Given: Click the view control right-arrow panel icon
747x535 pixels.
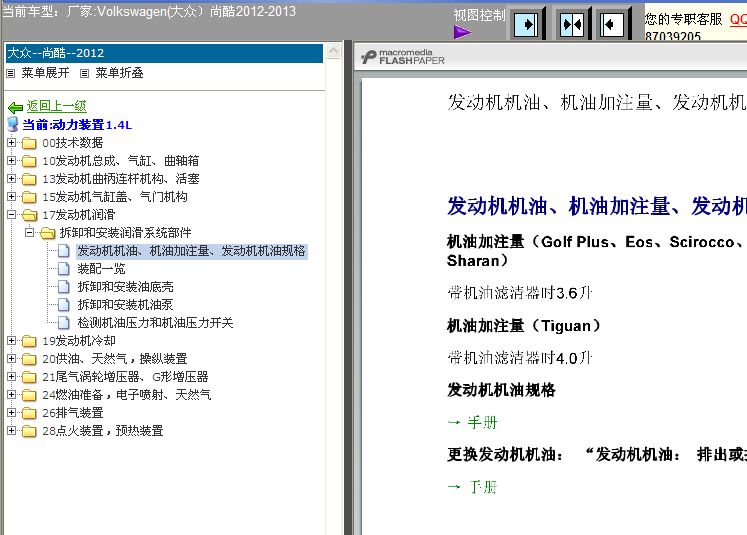Looking at the screenshot, I should pyautogui.click(x=526, y=24).
